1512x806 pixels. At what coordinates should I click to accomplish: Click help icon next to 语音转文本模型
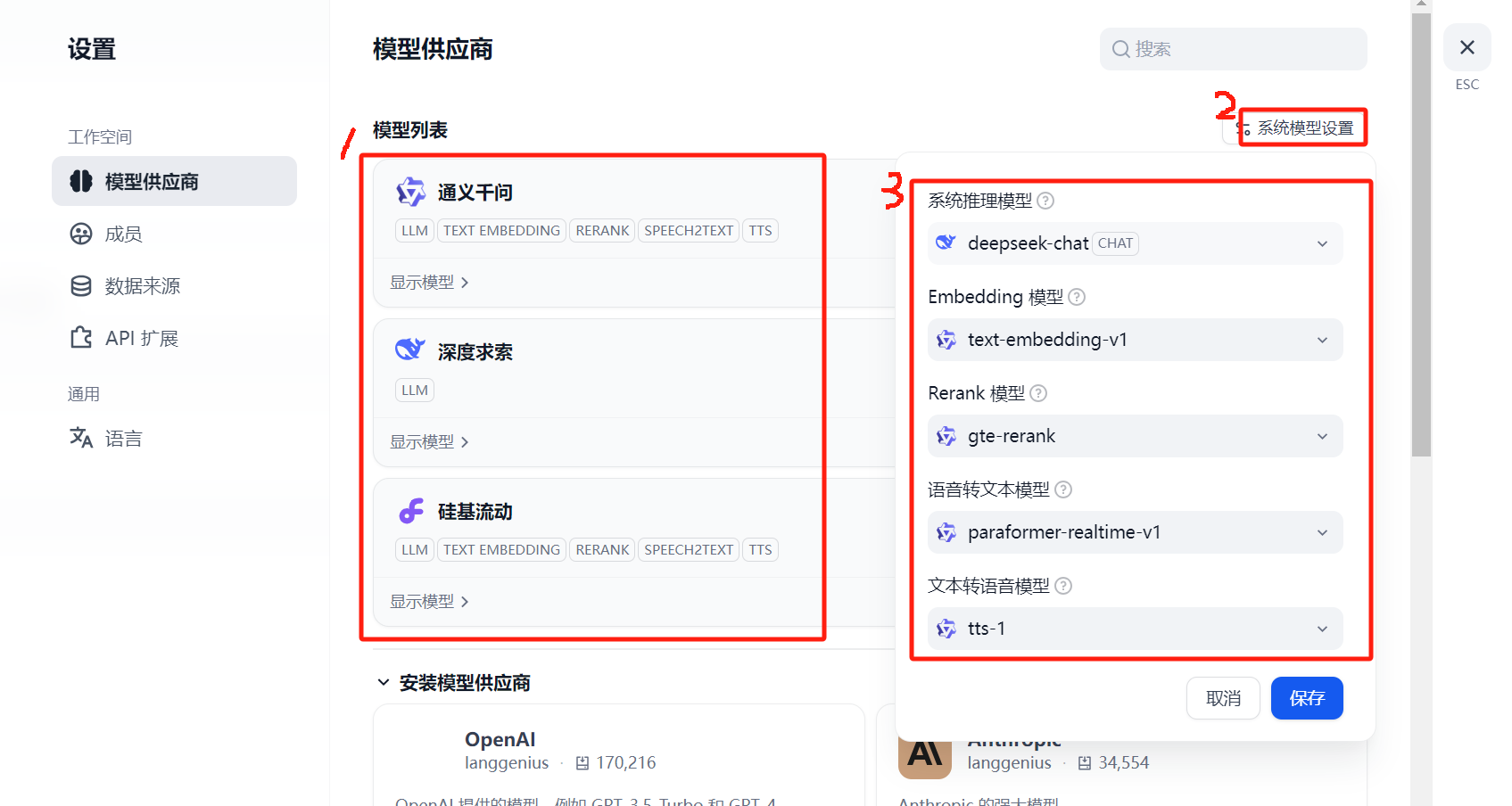[x=1063, y=489]
